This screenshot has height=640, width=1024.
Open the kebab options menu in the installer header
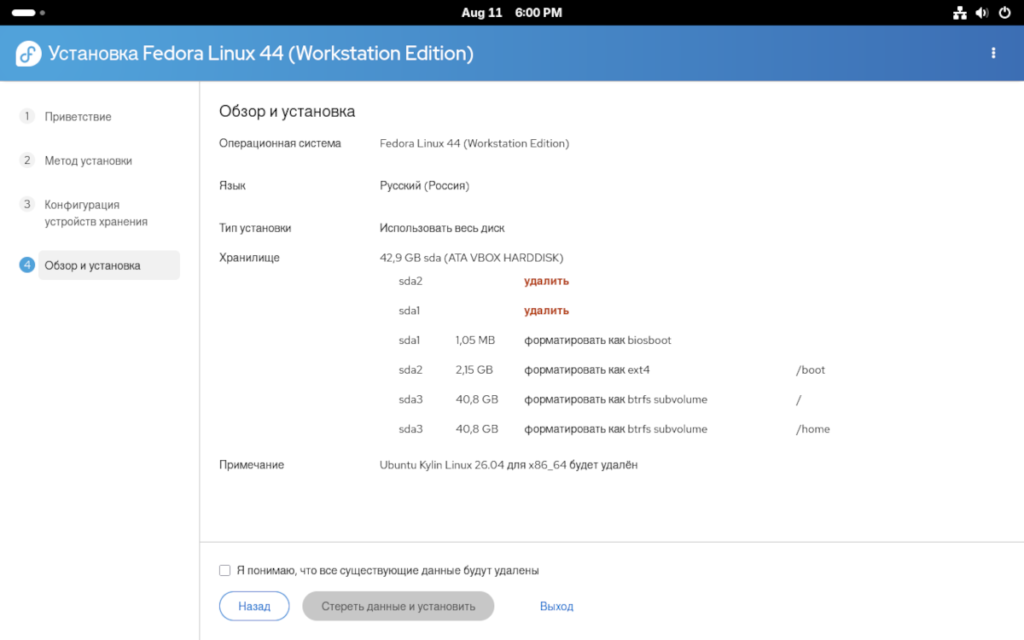click(993, 53)
